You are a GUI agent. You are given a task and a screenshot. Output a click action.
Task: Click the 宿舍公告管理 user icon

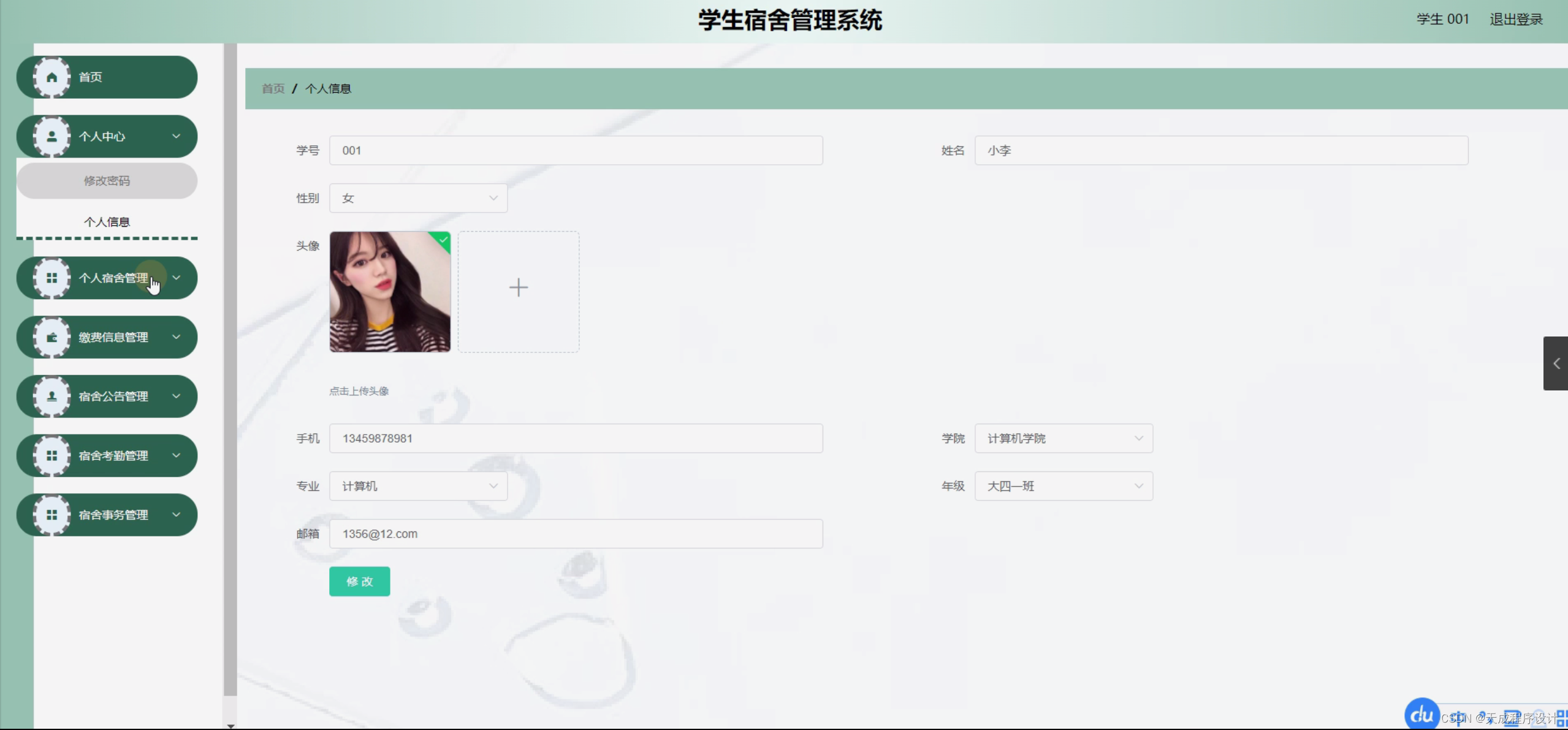pos(51,396)
